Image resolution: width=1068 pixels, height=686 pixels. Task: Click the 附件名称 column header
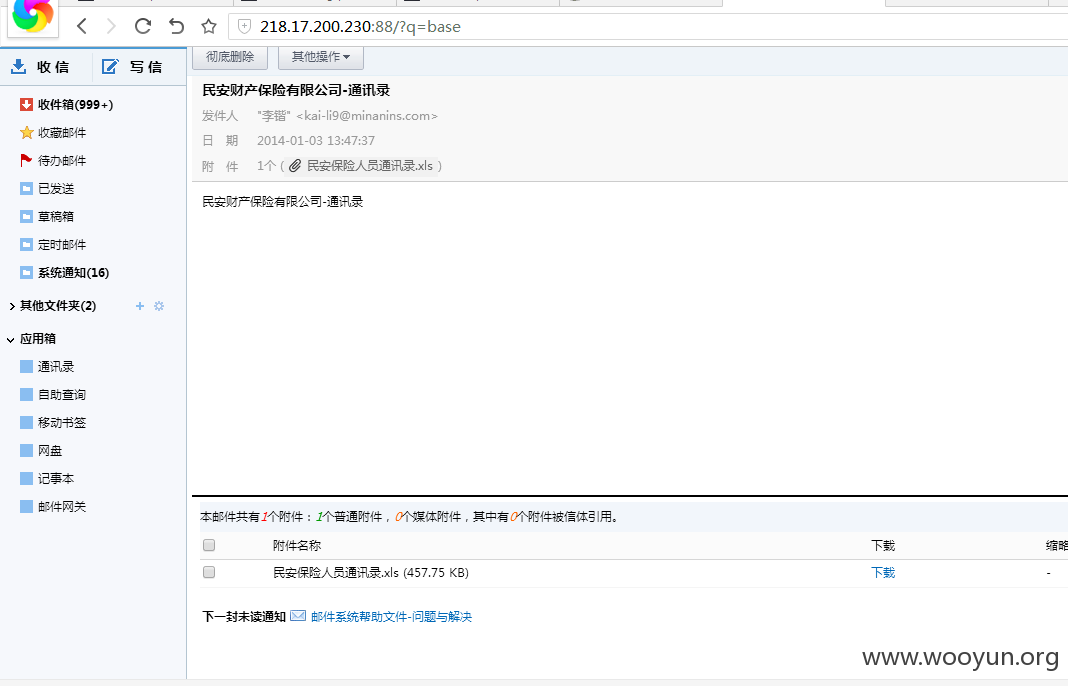pyautogui.click(x=296, y=545)
